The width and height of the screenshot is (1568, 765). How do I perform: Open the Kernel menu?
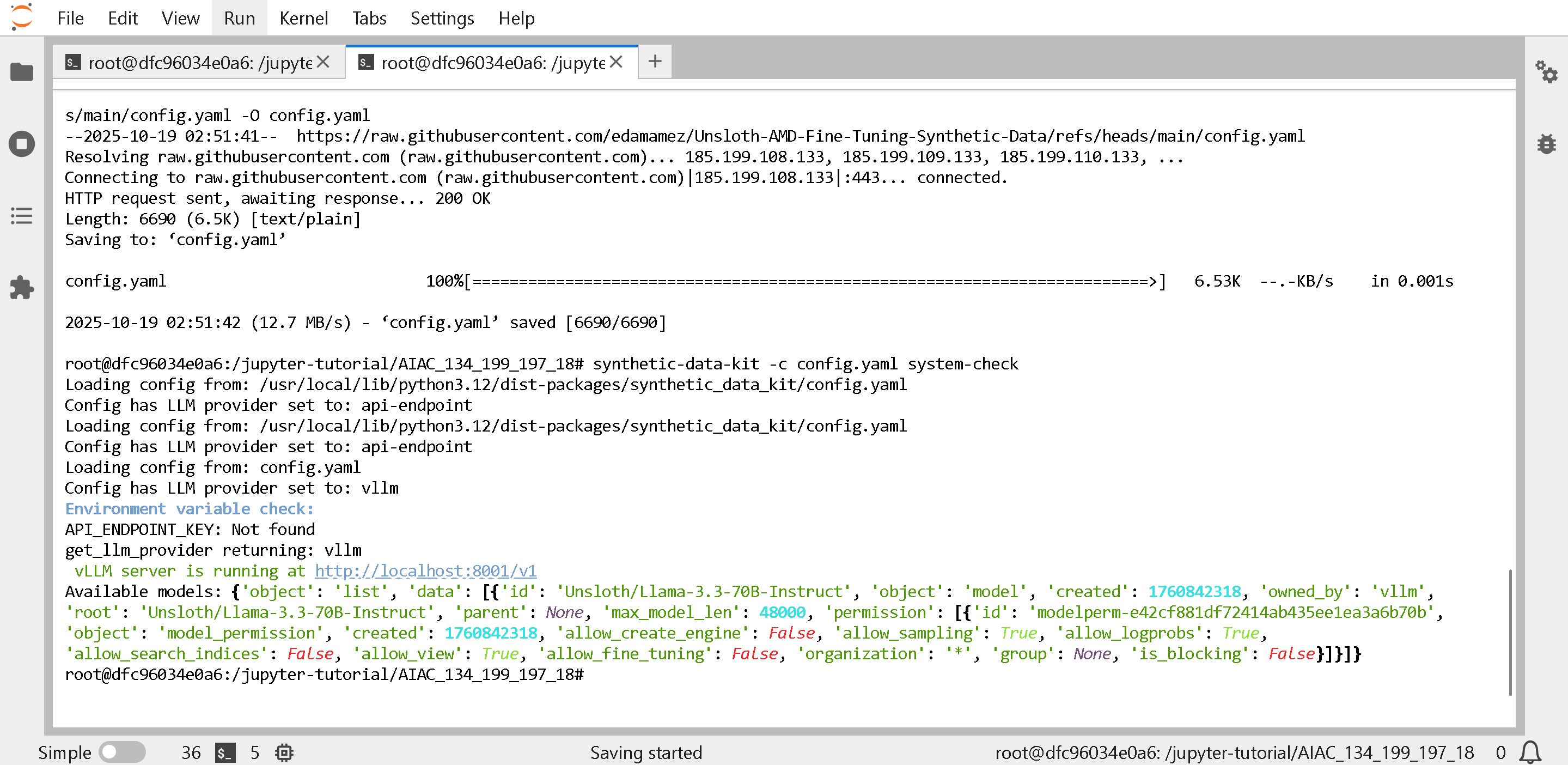coord(303,19)
